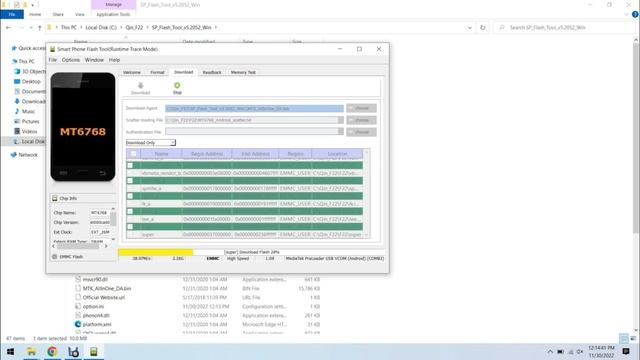This screenshot has width=640, height=360.
Task: Refresh the Explorer folder view
Action: 482,27
